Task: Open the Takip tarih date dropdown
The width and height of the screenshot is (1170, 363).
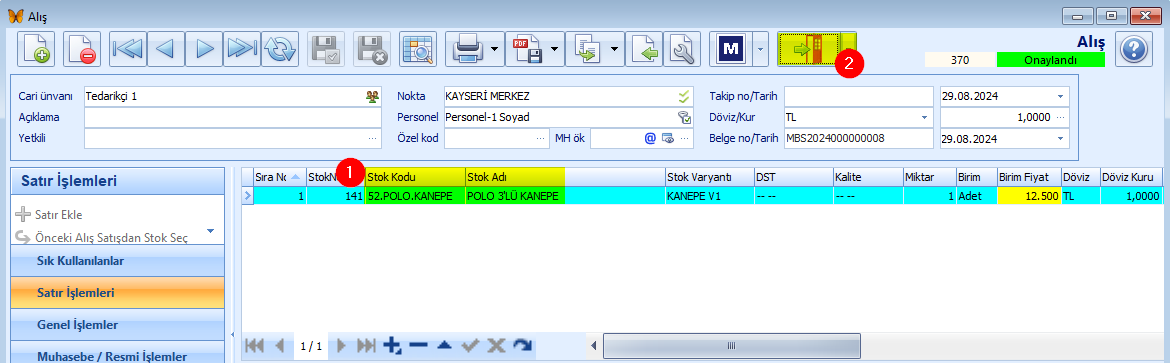Action: pos(1060,96)
